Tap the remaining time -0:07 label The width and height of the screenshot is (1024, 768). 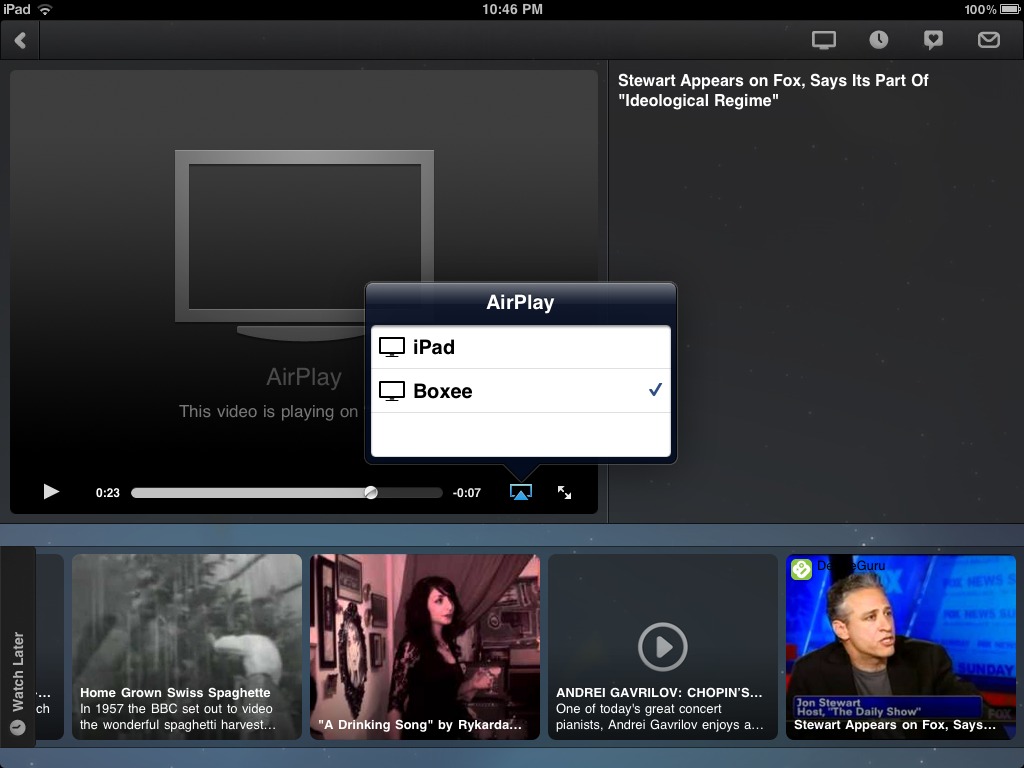466,492
